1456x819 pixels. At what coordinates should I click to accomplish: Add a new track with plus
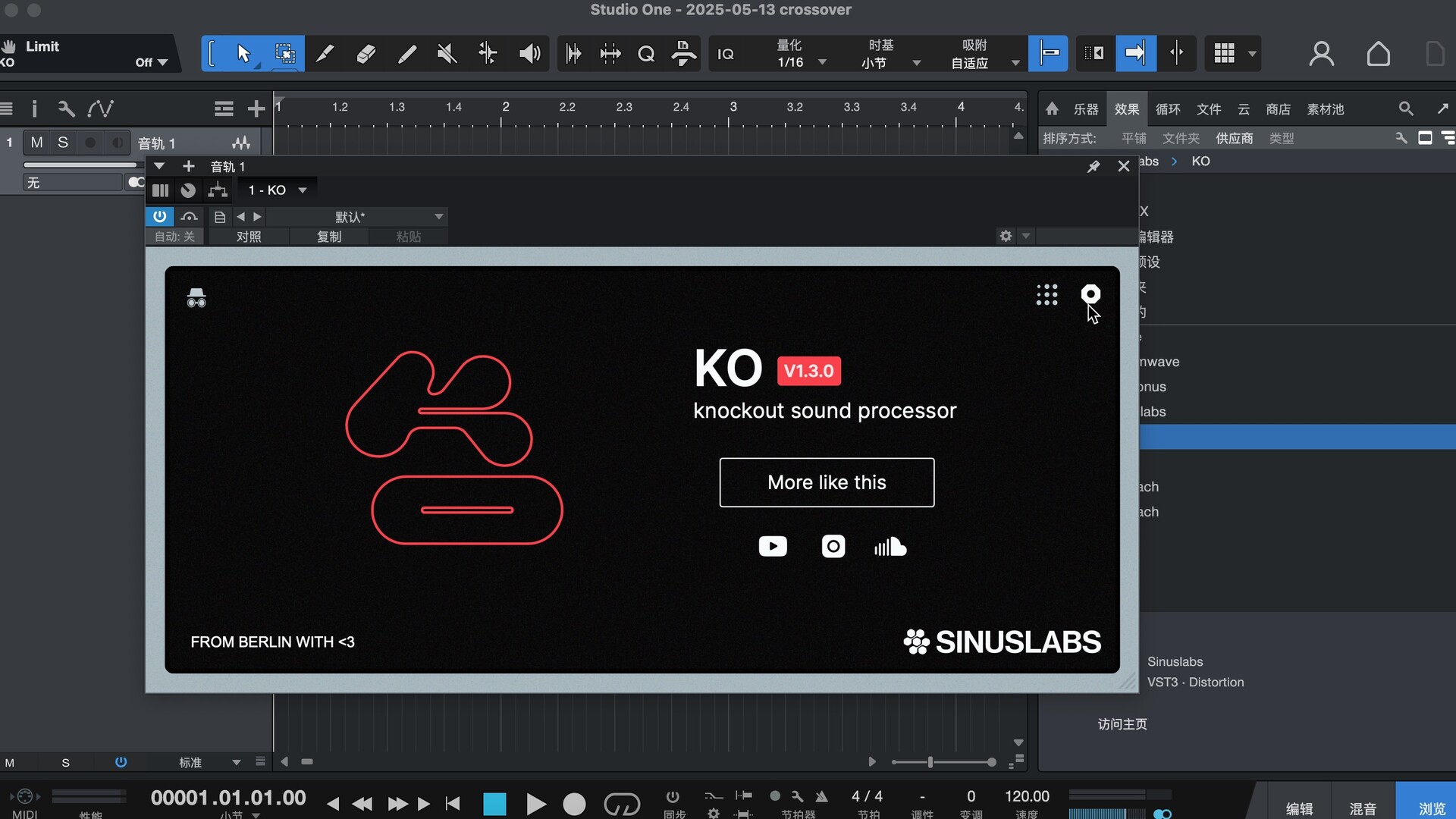(256, 108)
